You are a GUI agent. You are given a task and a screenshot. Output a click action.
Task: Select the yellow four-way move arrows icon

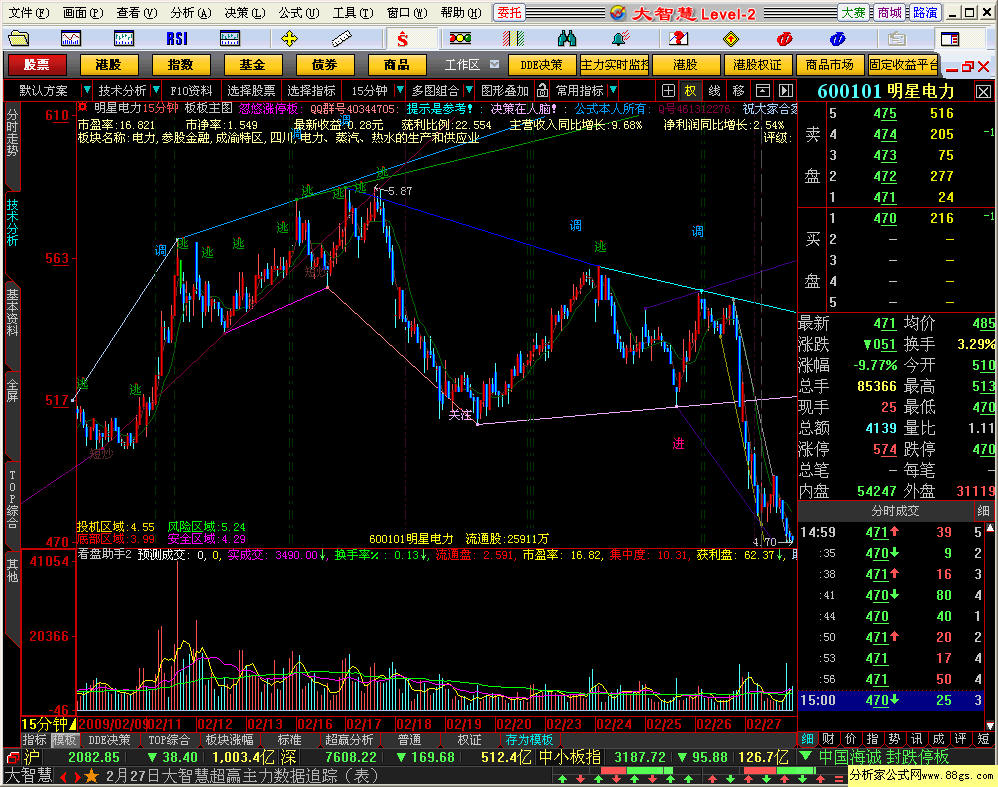(289, 39)
